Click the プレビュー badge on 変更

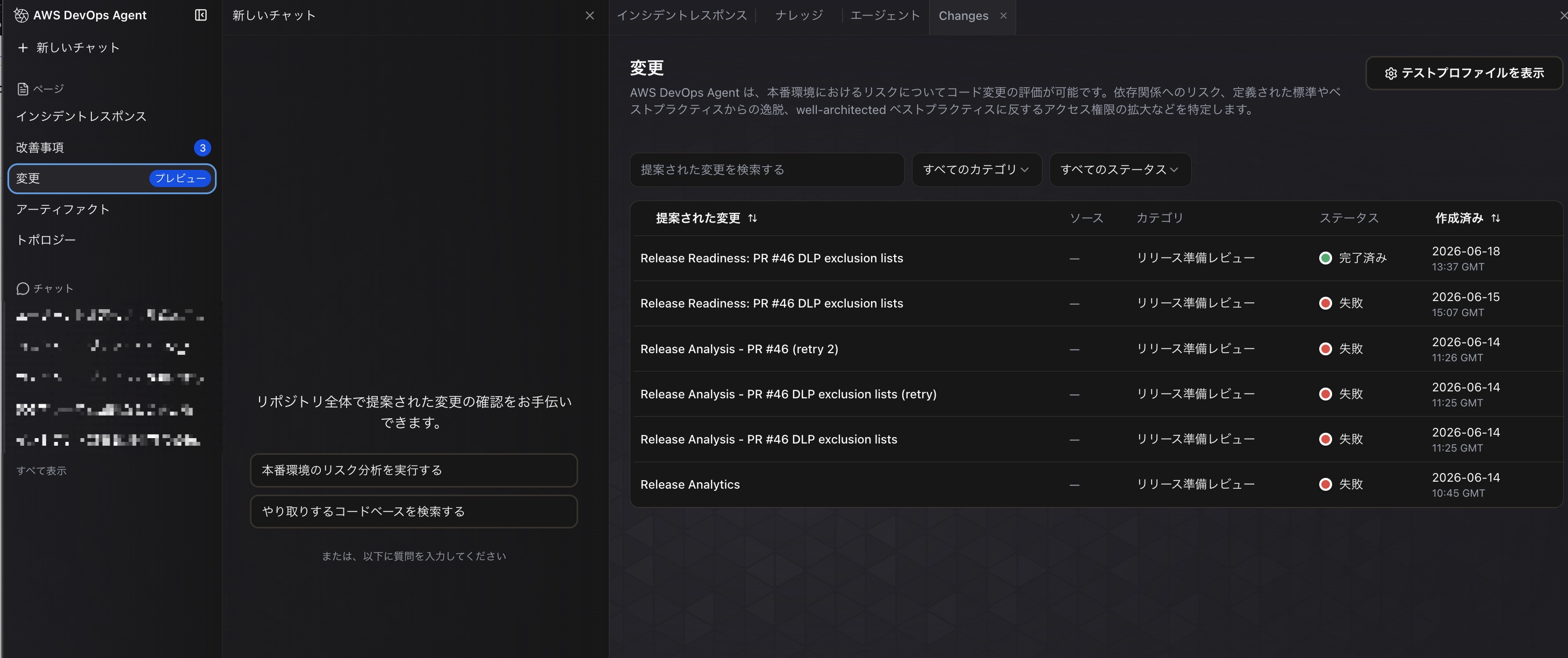coord(180,178)
